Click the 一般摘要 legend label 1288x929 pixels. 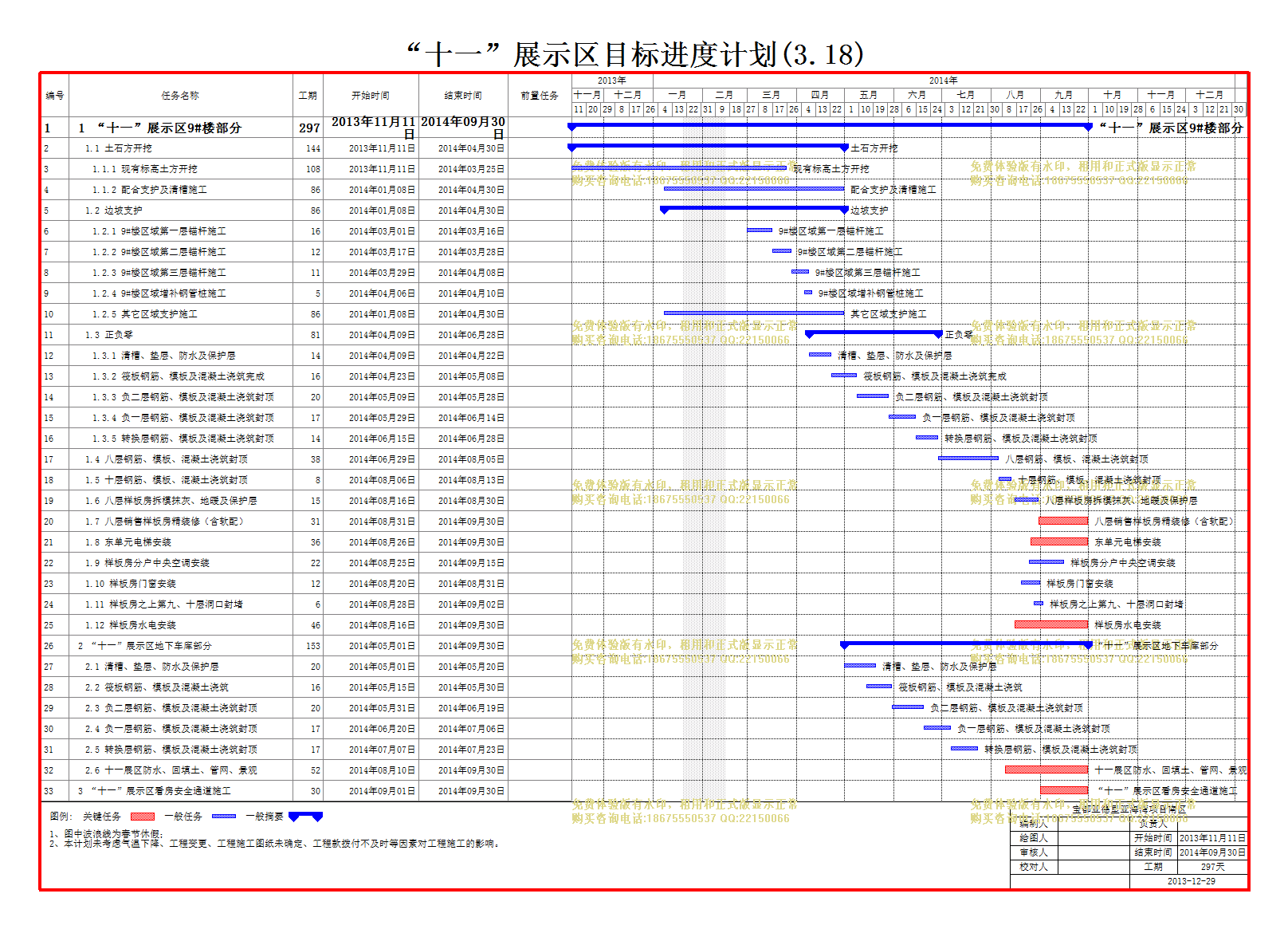[265, 817]
